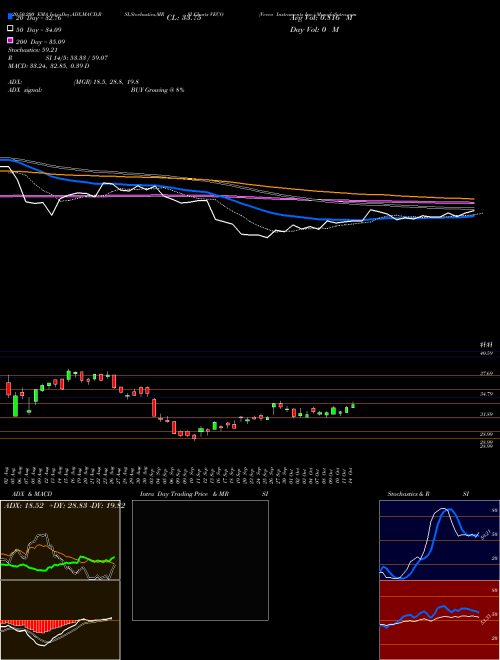Image resolution: width=500 pixels, height=660 pixels.
Task: Click the RSI 14/5 value '53.33 / 59.07'
Action: coord(88,58)
